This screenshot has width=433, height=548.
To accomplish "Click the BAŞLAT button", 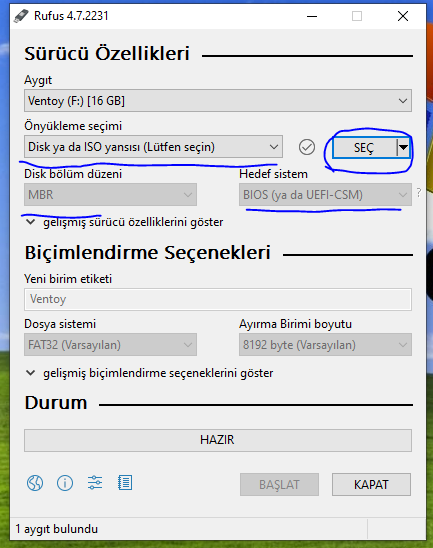I will tap(279, 485).
